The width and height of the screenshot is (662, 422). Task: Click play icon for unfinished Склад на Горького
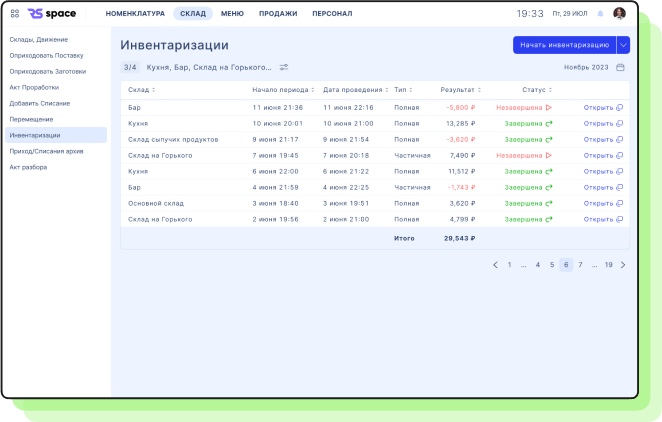click(x=548, y=155)
